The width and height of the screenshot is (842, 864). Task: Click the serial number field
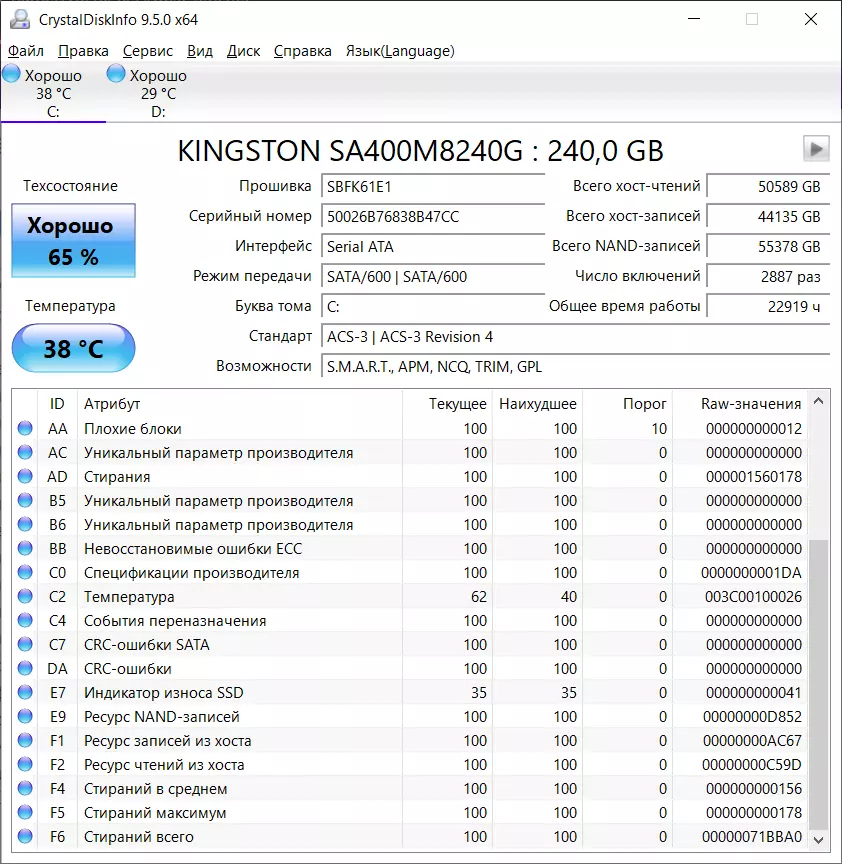[432, 216]
